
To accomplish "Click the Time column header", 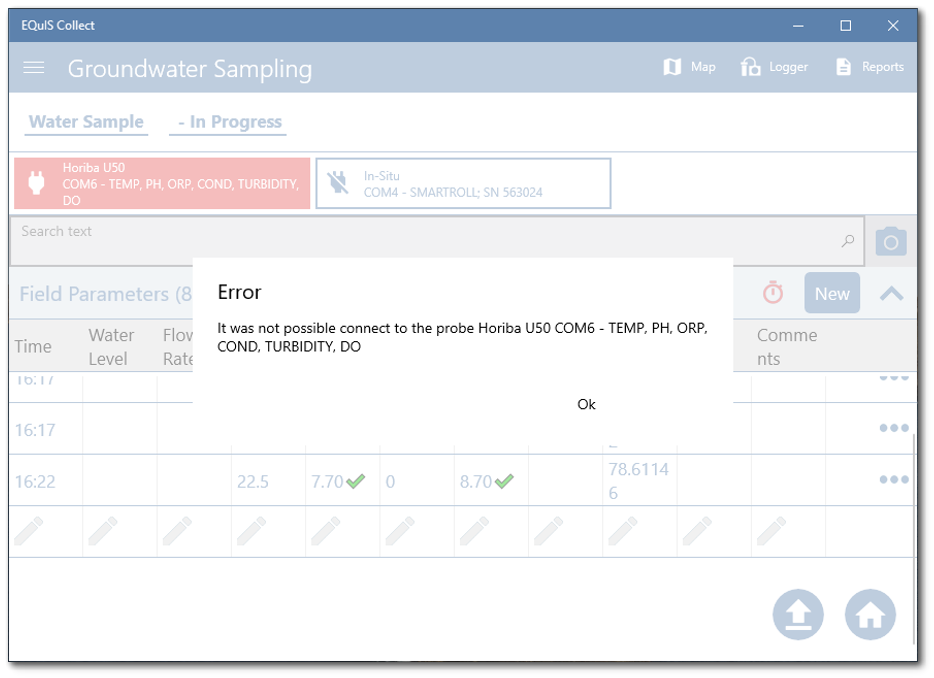I will click(x=33, y=347).
